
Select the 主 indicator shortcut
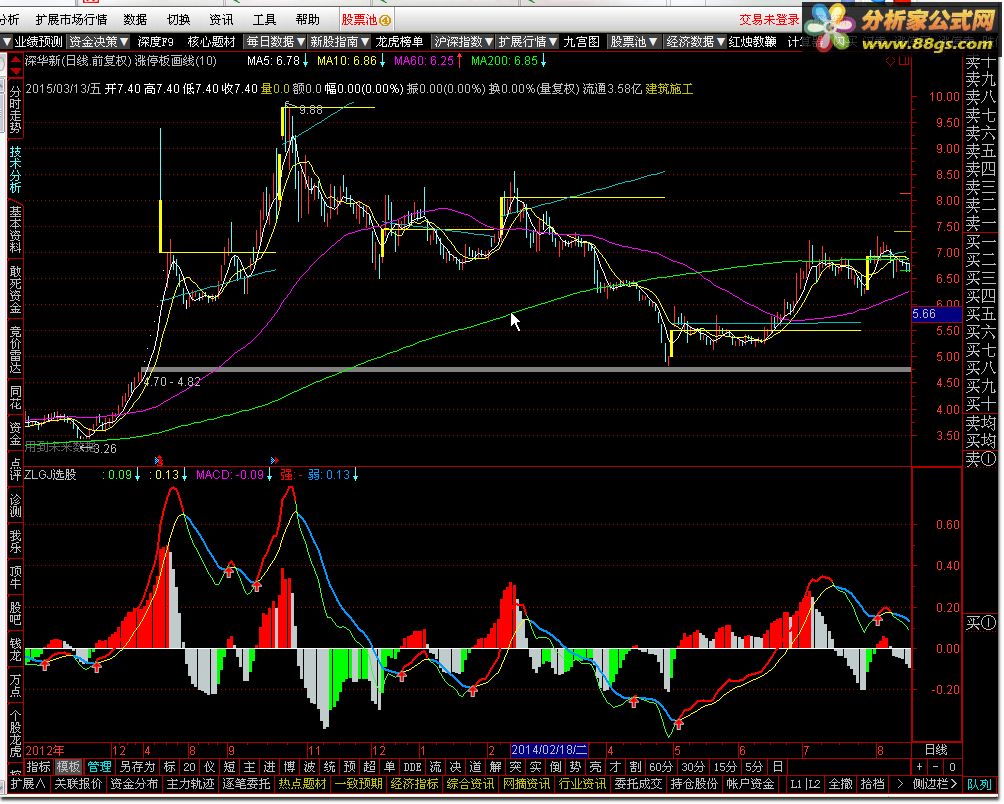click(249, 767)
